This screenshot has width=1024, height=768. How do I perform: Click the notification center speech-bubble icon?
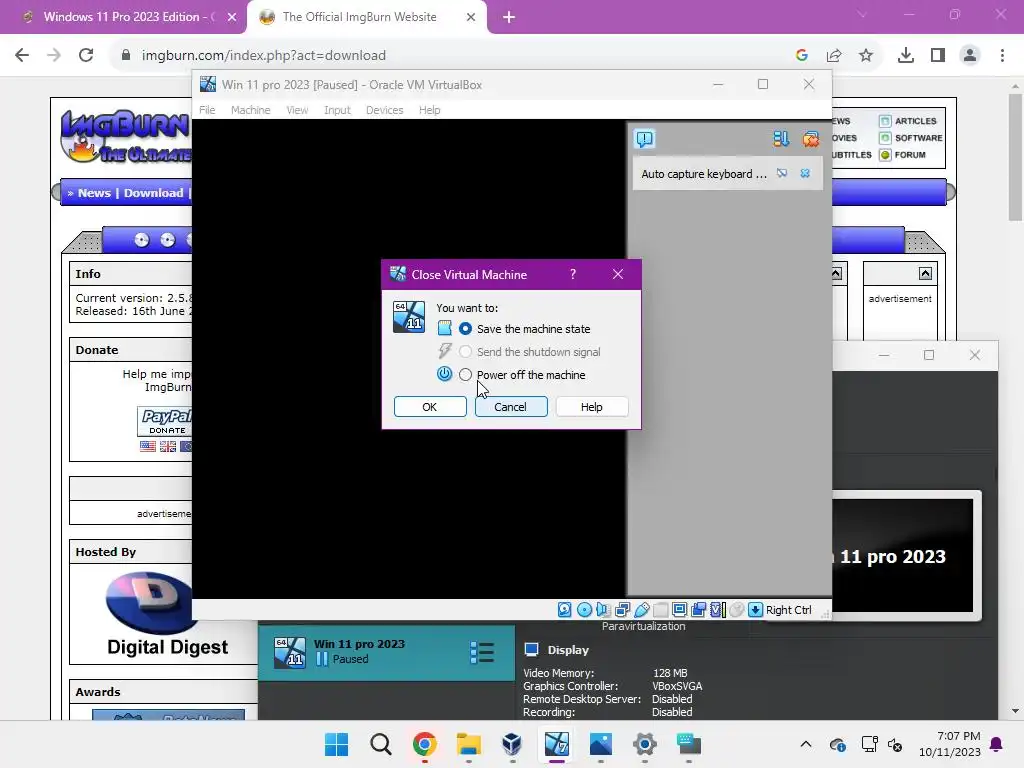(x=644, y=138)
